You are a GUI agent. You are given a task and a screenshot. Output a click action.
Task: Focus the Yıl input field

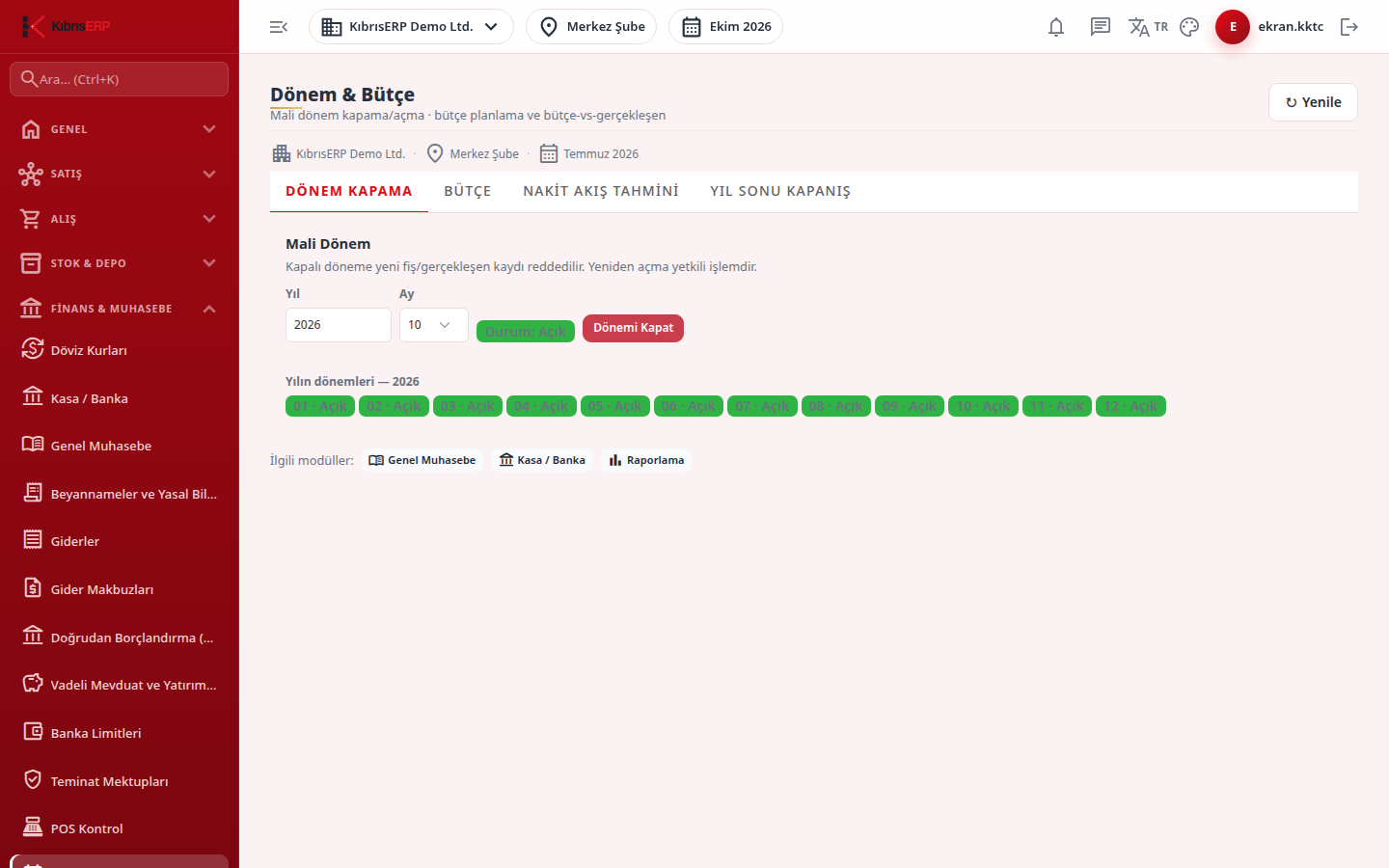coord(339,325)
